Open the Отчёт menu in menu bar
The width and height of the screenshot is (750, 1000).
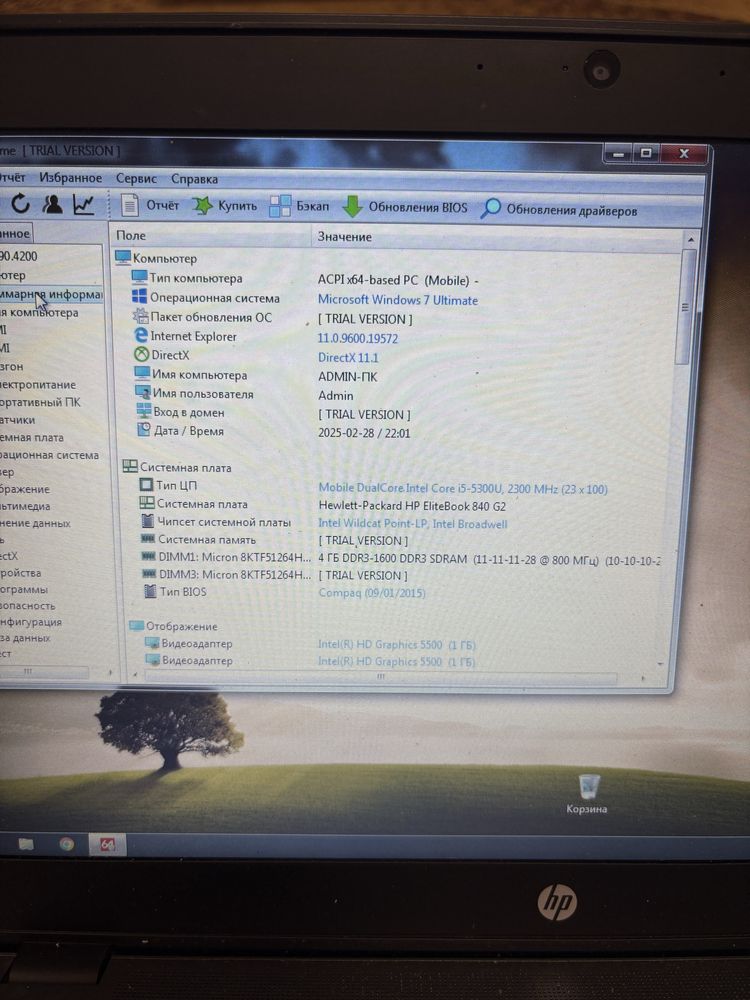pyautogui.click(x=13, y=177)
